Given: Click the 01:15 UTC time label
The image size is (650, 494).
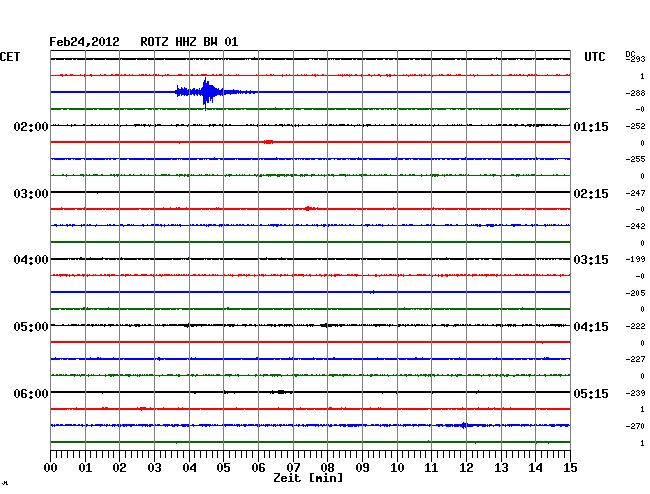Looking at the screenshot, I should pyautogui.click(x=591, y=126).
